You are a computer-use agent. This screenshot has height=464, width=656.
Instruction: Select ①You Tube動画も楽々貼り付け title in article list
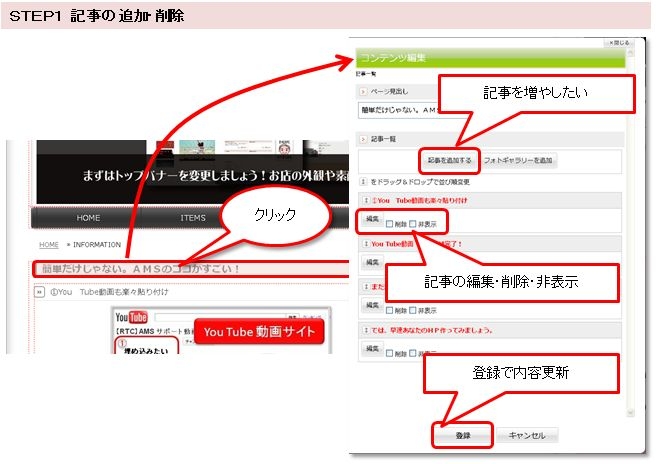point(420,201)
